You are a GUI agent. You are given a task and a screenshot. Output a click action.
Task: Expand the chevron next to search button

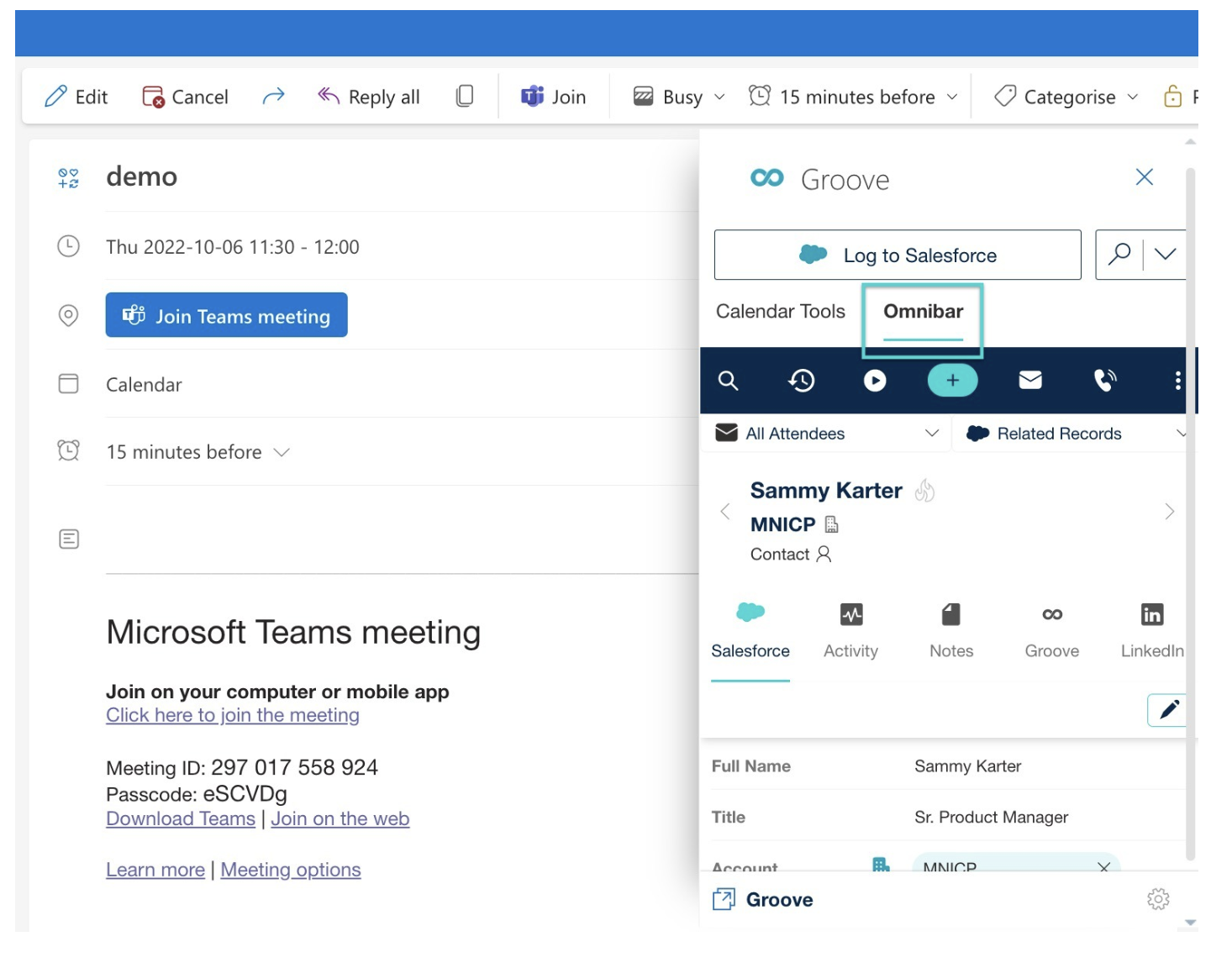point(1166,254)
